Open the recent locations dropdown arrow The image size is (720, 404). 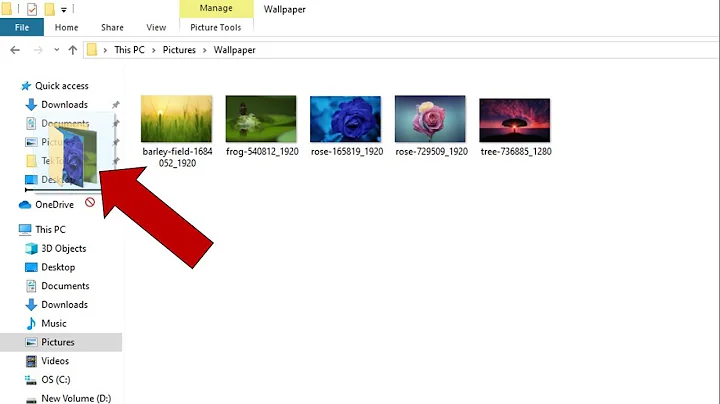pyautogui.click(x=56, y=50)
